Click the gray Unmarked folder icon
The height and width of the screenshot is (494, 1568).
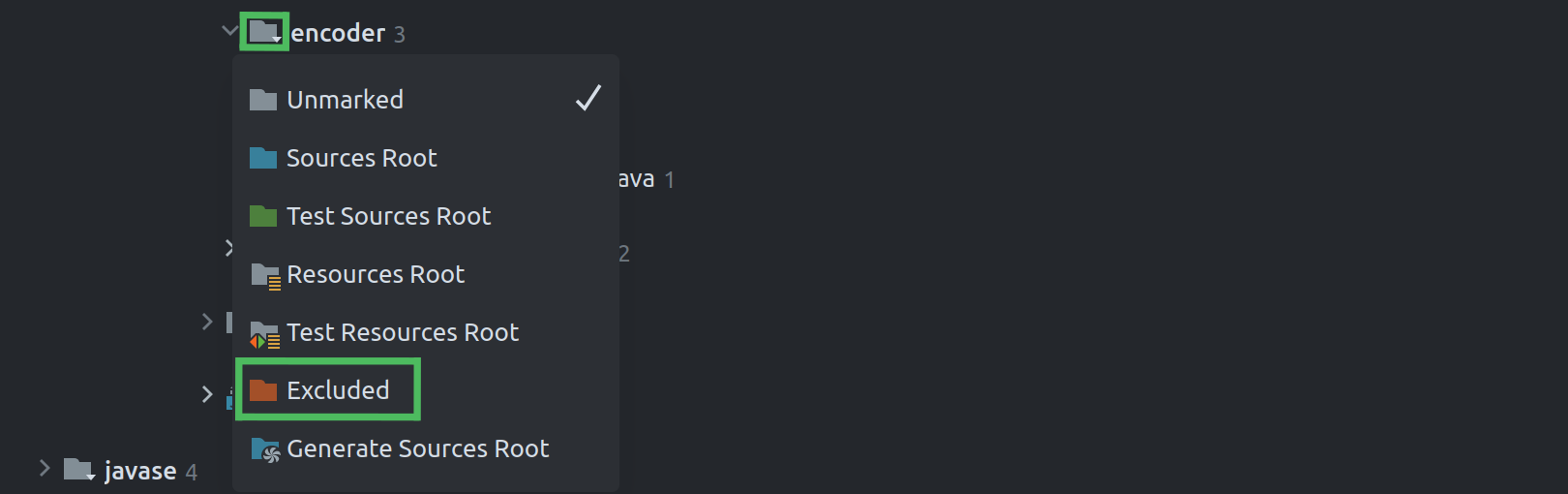pos(263,100)
